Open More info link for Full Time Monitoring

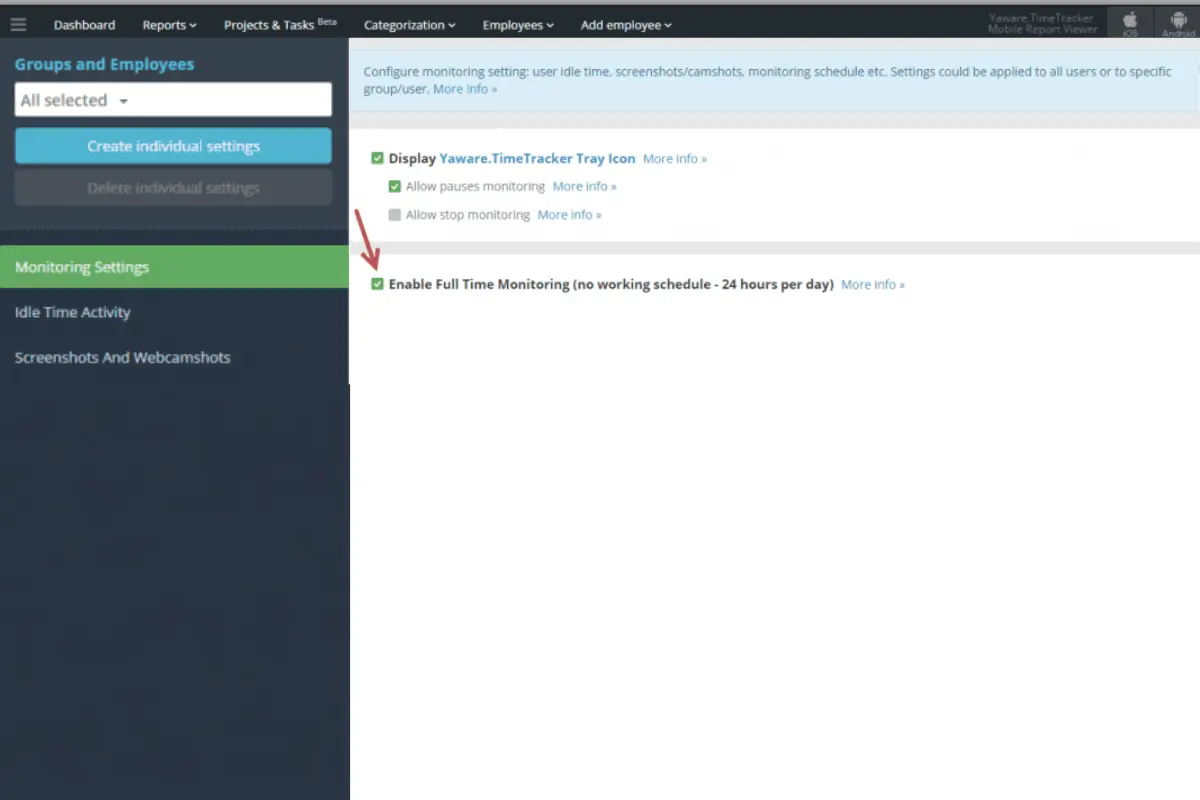coord(873,285)
